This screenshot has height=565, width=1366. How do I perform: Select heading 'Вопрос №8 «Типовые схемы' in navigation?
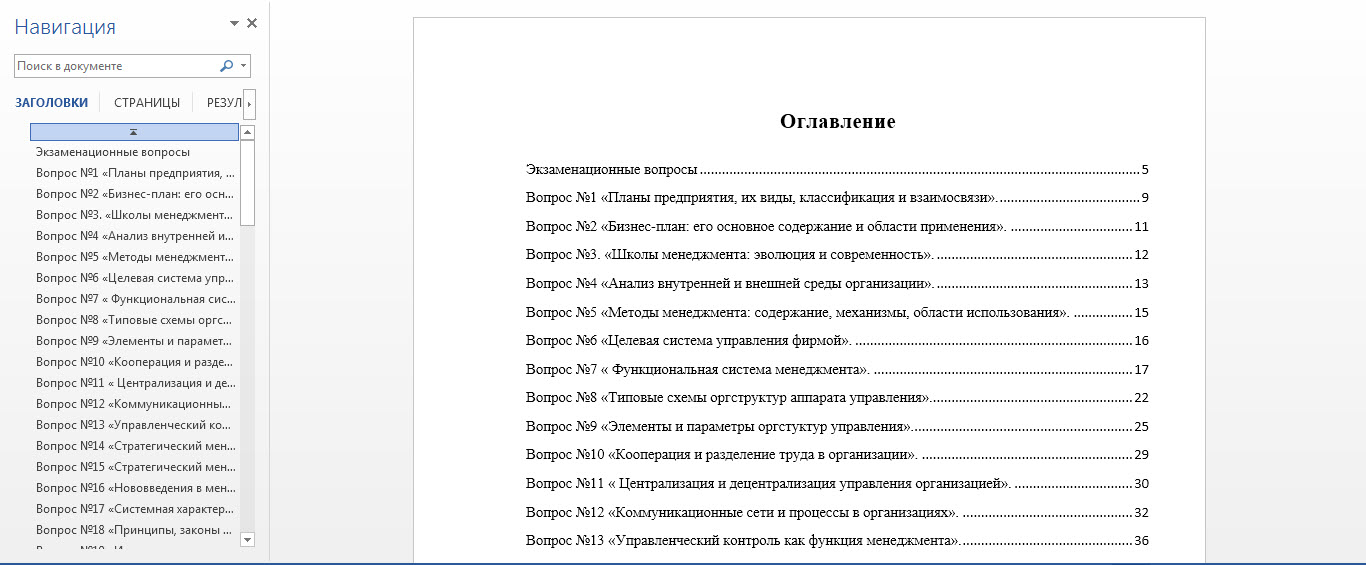tap(135, 320)
